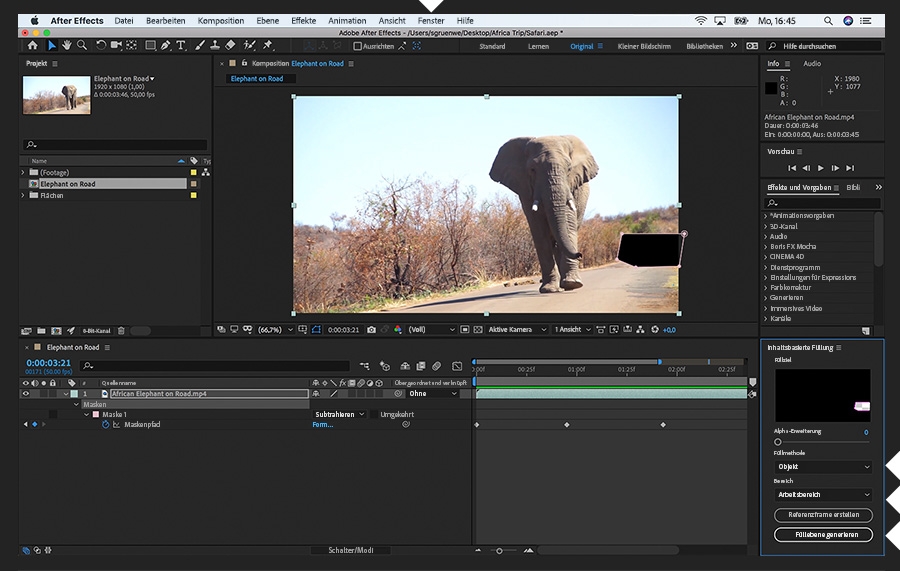Select the Clone Stamp tool
The width and height of the screenshot is (900, 571).
pos(214,45)
